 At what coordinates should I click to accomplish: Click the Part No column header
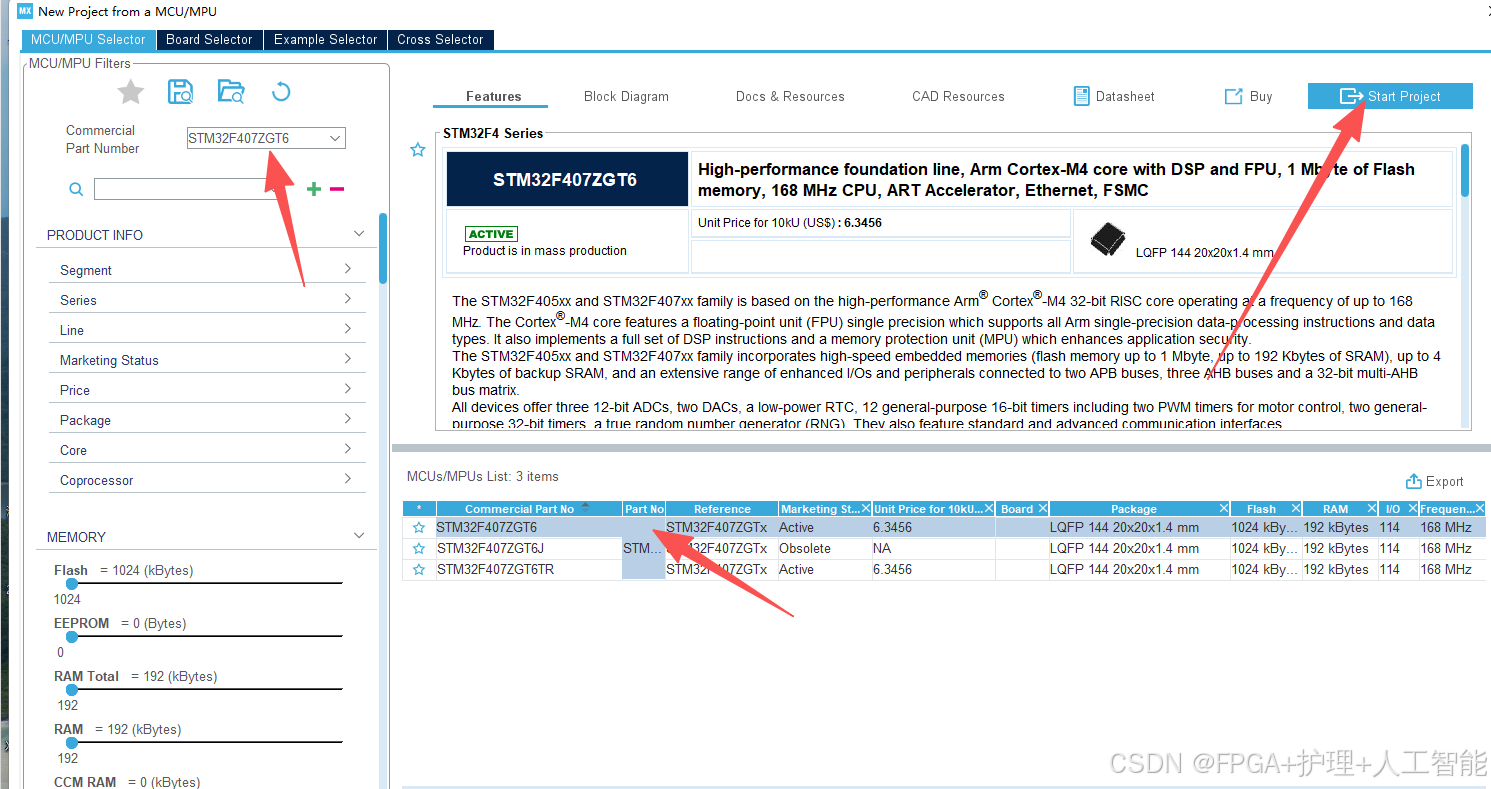[x=644, y=509]
